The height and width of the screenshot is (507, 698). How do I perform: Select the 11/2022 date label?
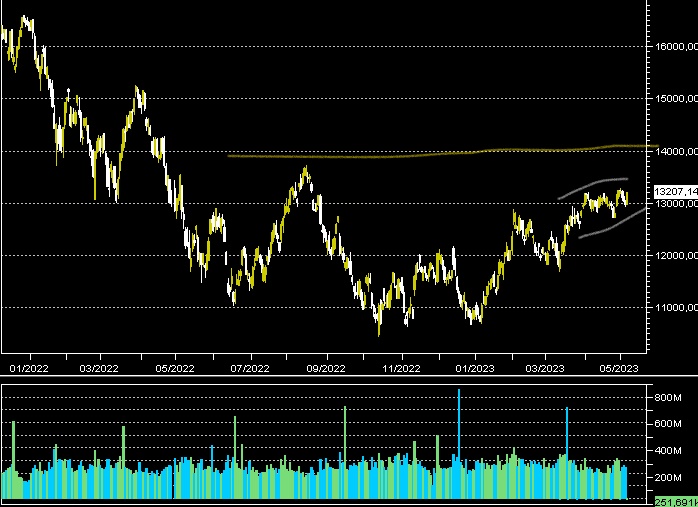(x=402, y=369)
